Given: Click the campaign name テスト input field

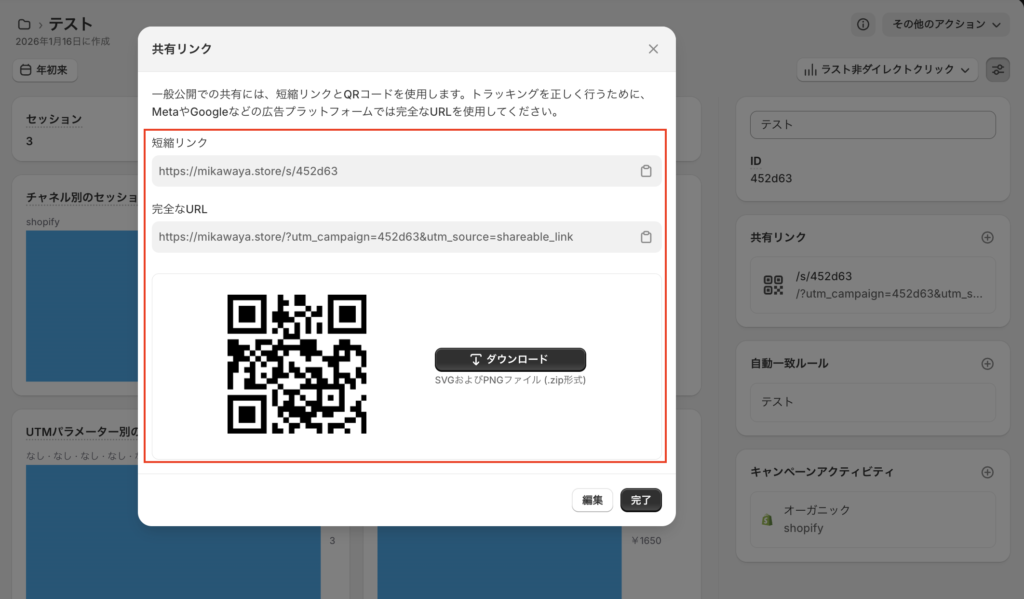Looking at the screenshot, I should pyautogui.click(x=872, y=125).
